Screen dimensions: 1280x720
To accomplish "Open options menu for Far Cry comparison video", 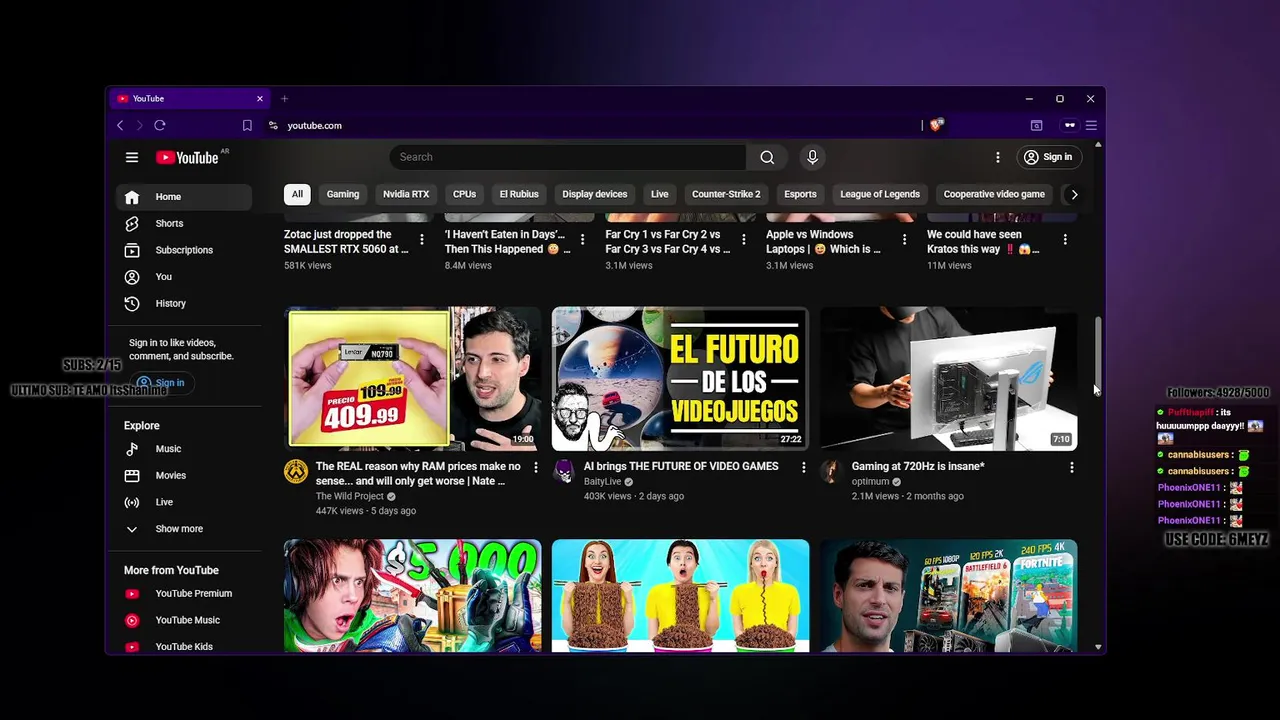I will click(743, 240).
